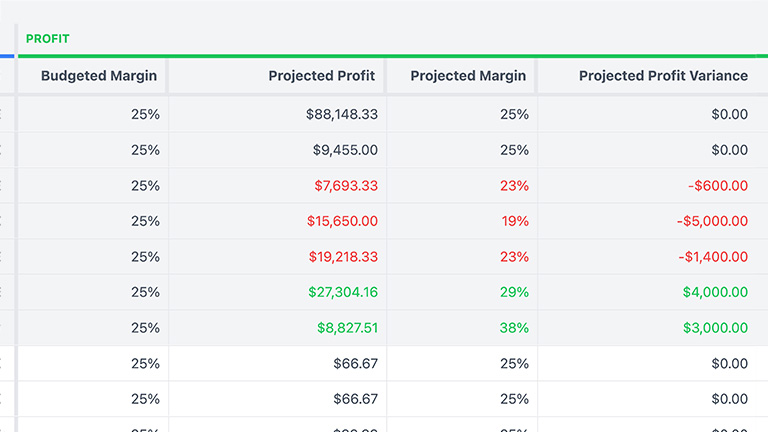Click the green $3,000.00 variance cell
This screenshot has height=432, width=768.
tap(715, 328)
